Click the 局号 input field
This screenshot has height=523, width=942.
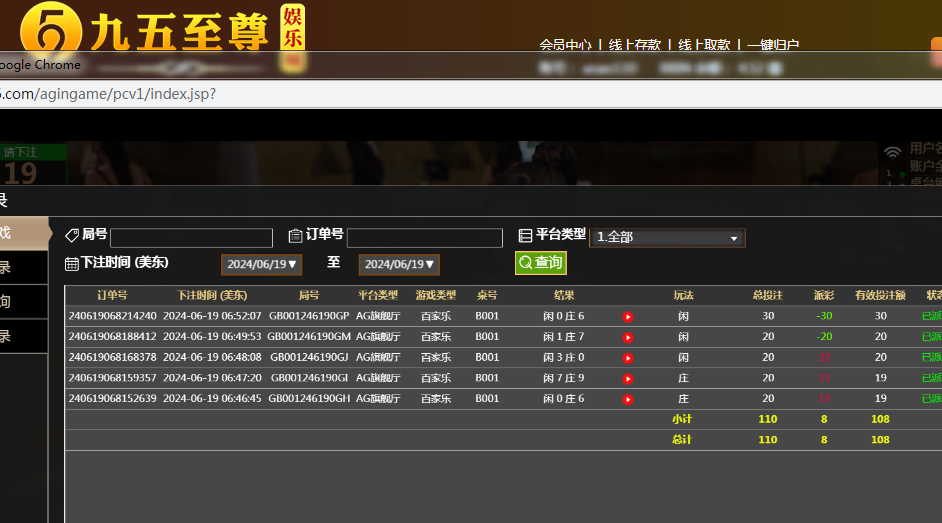[x=191, y=238]
